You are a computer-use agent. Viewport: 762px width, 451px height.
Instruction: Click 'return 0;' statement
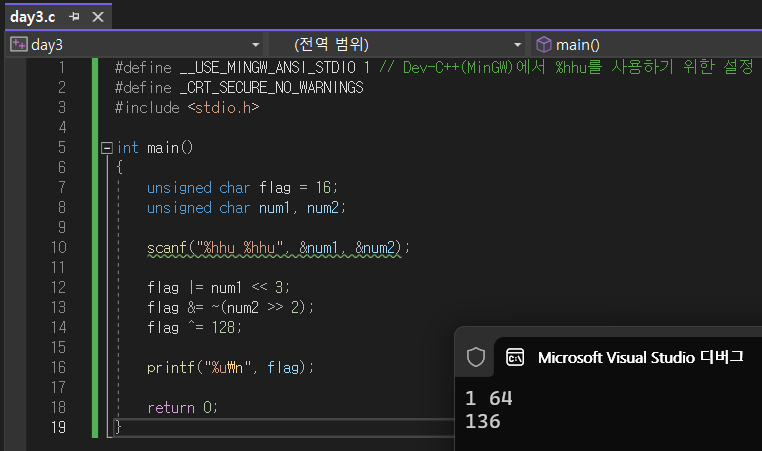[x=182, y=407]
